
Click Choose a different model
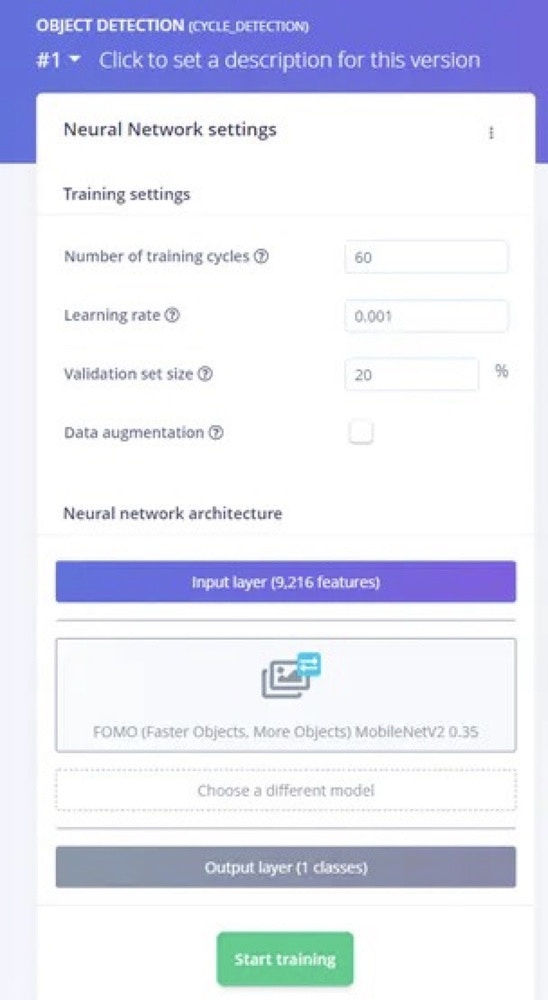286,791
